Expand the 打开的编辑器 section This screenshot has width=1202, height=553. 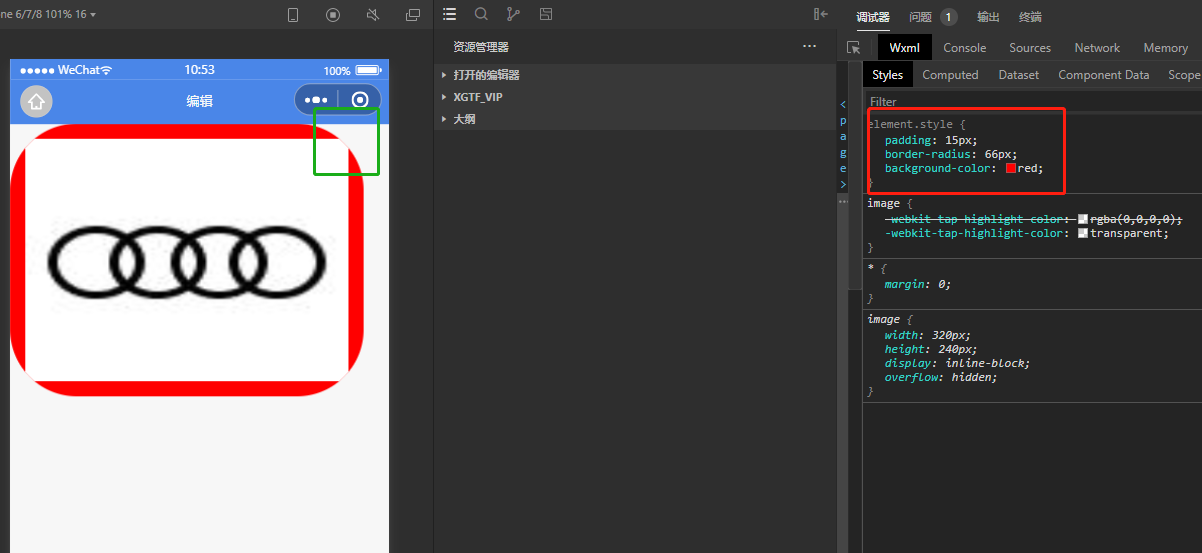coord(634,75)
